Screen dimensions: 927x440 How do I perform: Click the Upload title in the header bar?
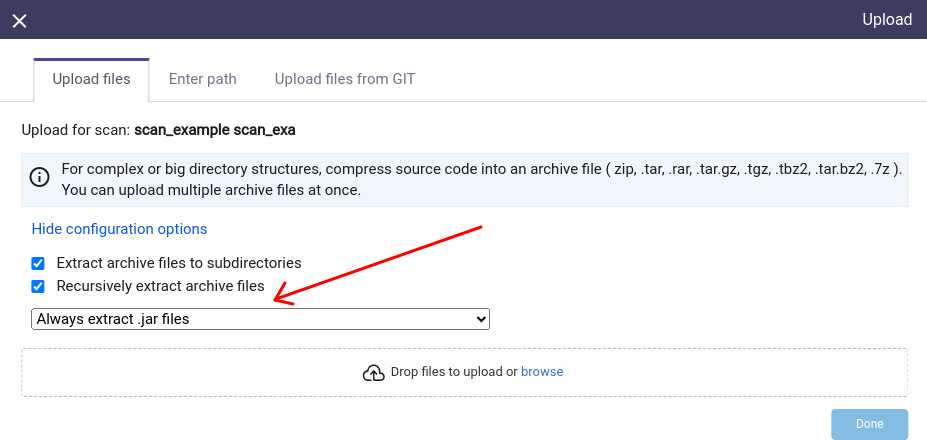[x=887, y=20]
